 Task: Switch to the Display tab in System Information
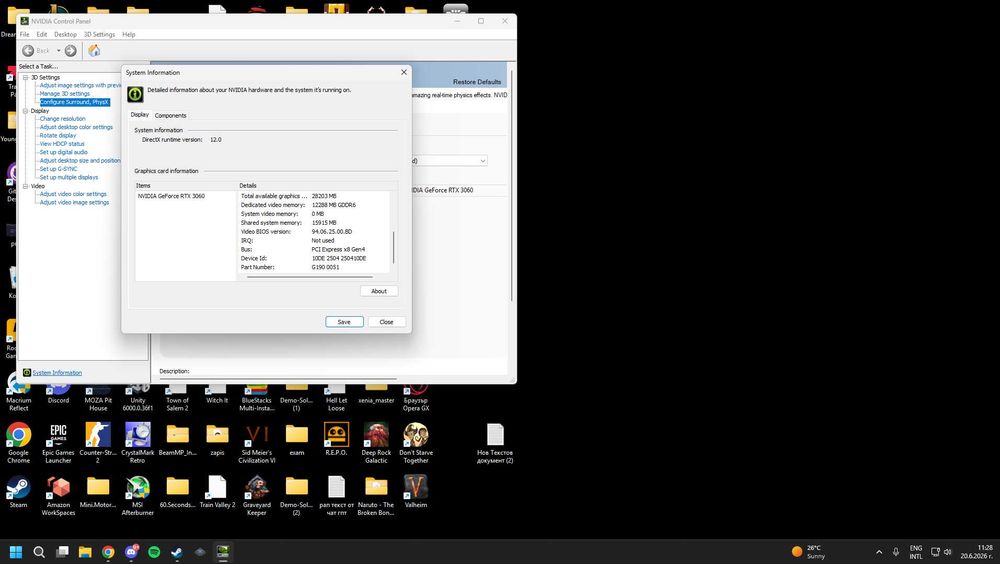[x=140, y=115]
